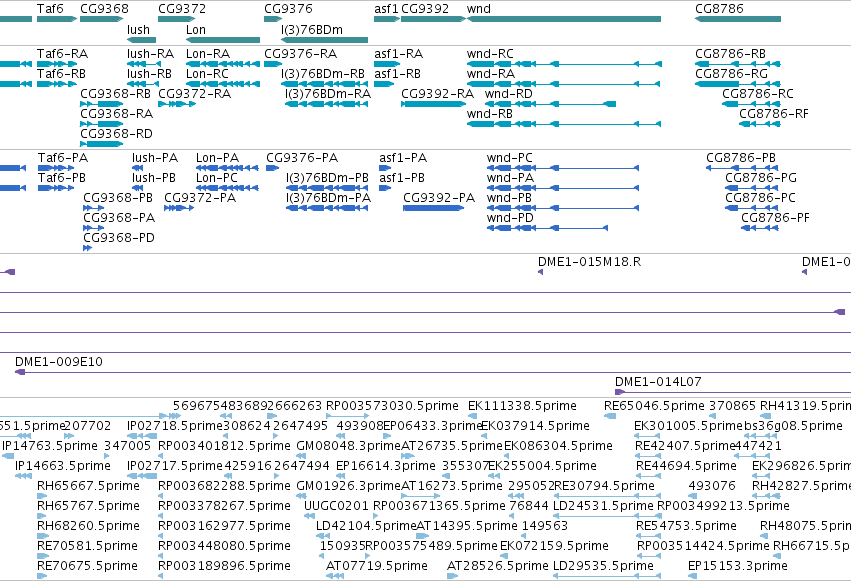
Task: Open EST GM08048.3prime
Action: click(x=348, y=446)
